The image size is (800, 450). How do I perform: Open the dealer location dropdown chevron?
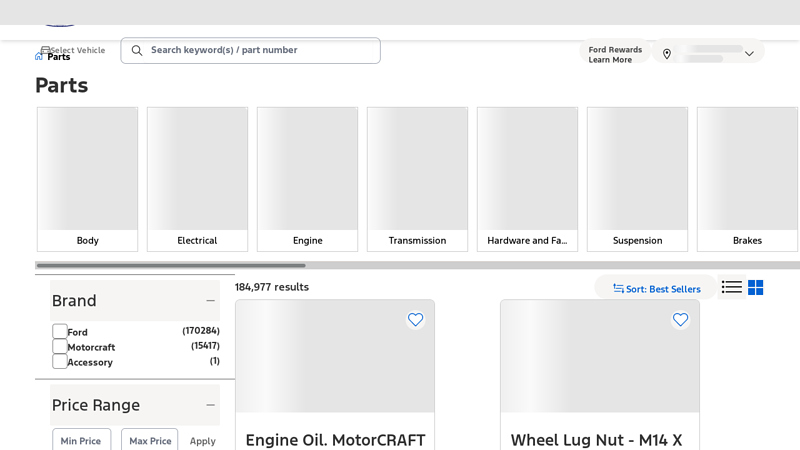749,54
